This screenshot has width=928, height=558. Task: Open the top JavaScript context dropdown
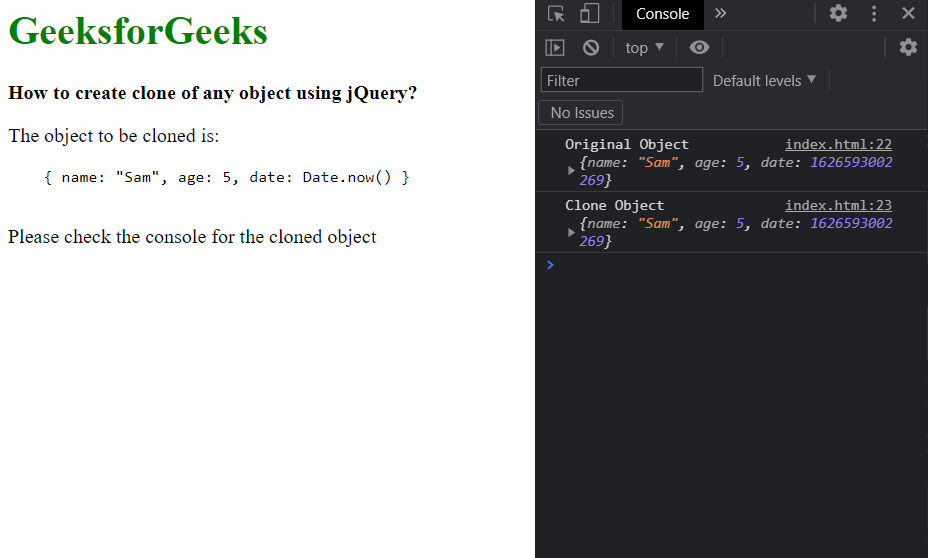point(645,47)
